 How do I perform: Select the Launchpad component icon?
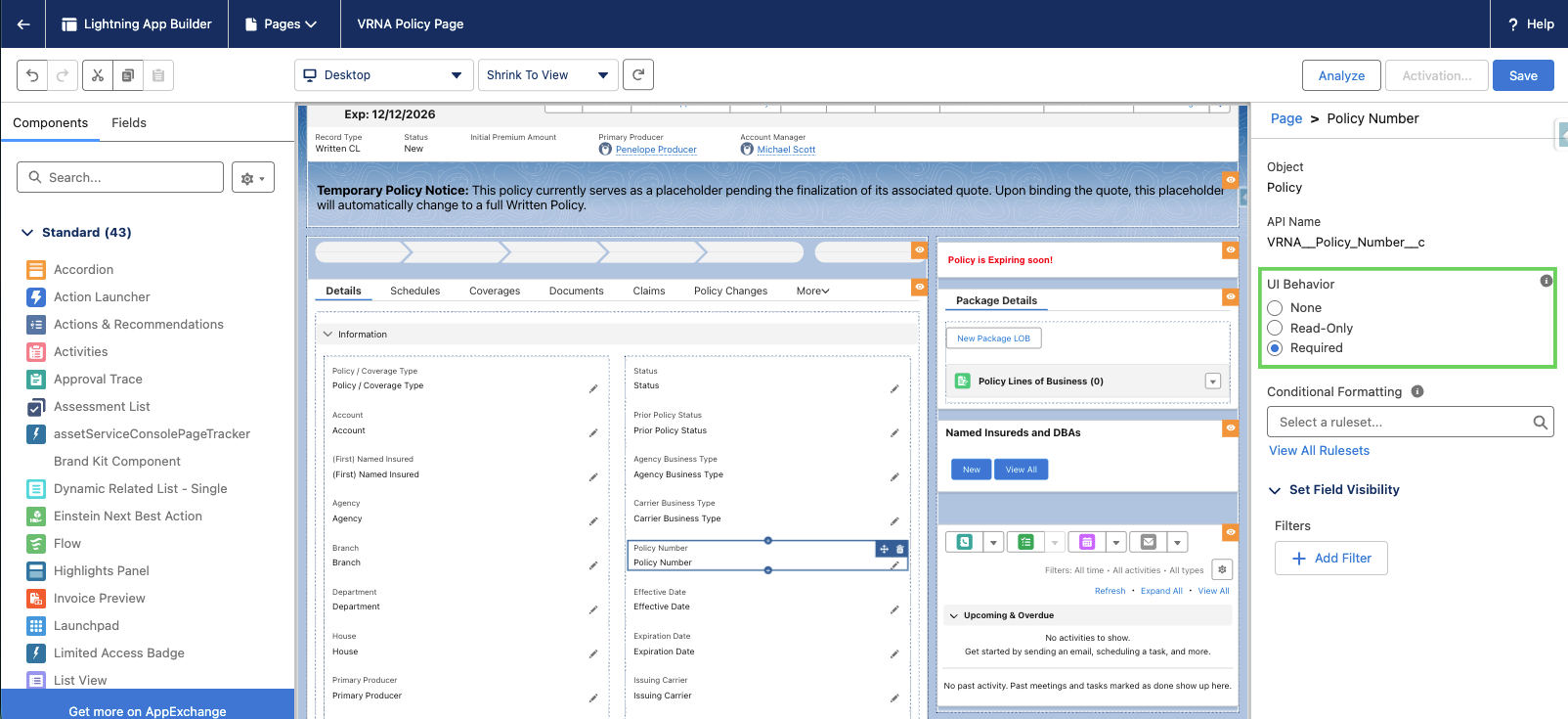click(x=36, y=626)
